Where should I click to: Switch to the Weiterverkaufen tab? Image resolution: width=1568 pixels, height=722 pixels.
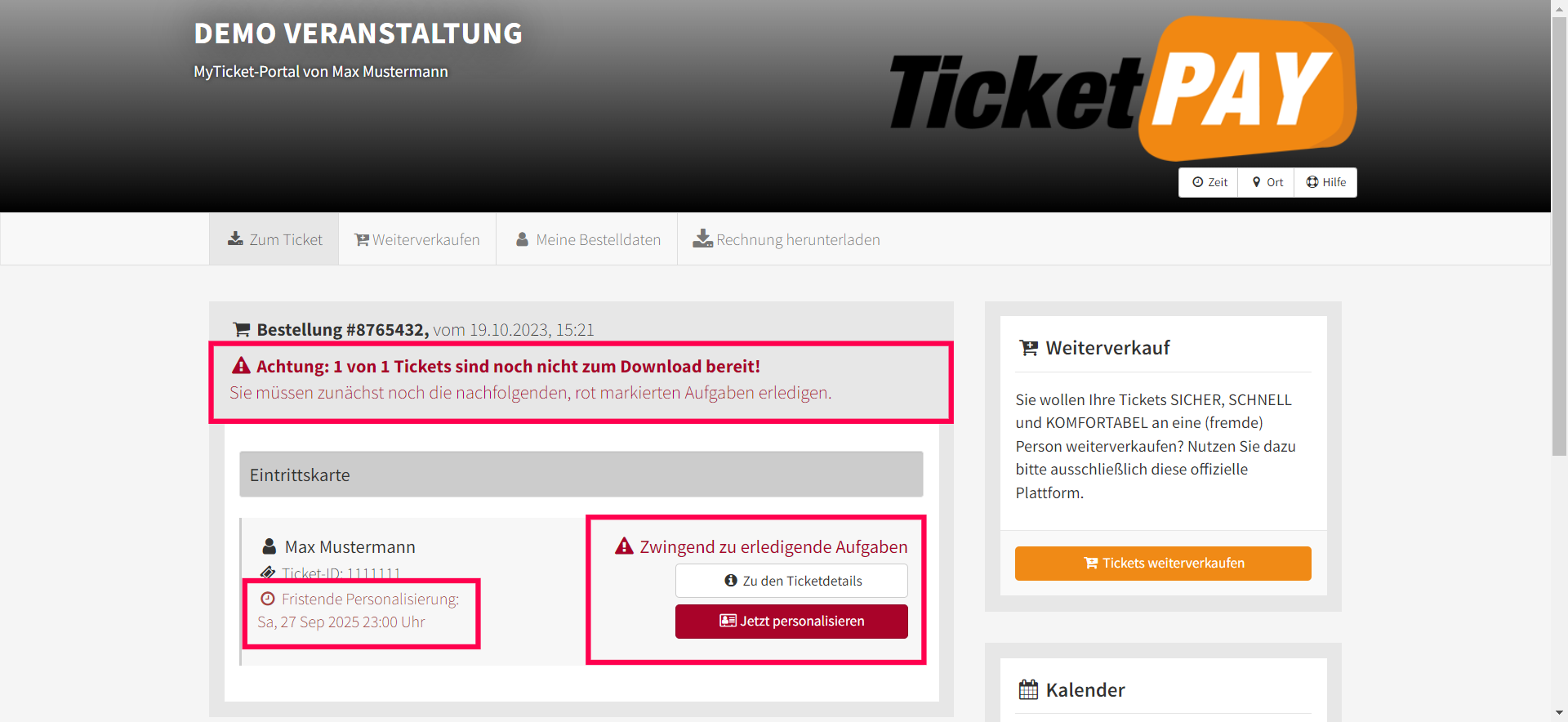click(417, 239)
